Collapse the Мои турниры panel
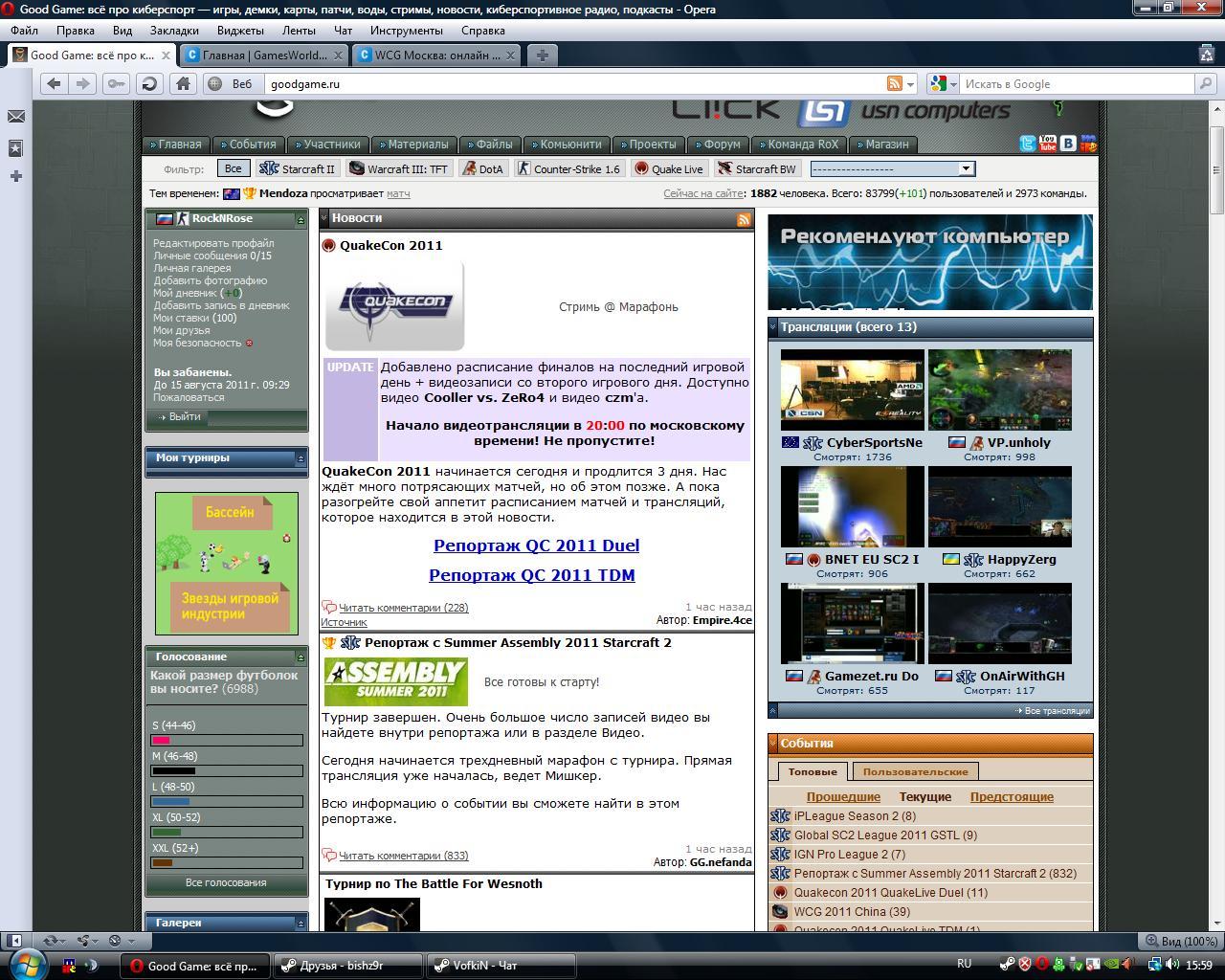 [x=301, y=459]
